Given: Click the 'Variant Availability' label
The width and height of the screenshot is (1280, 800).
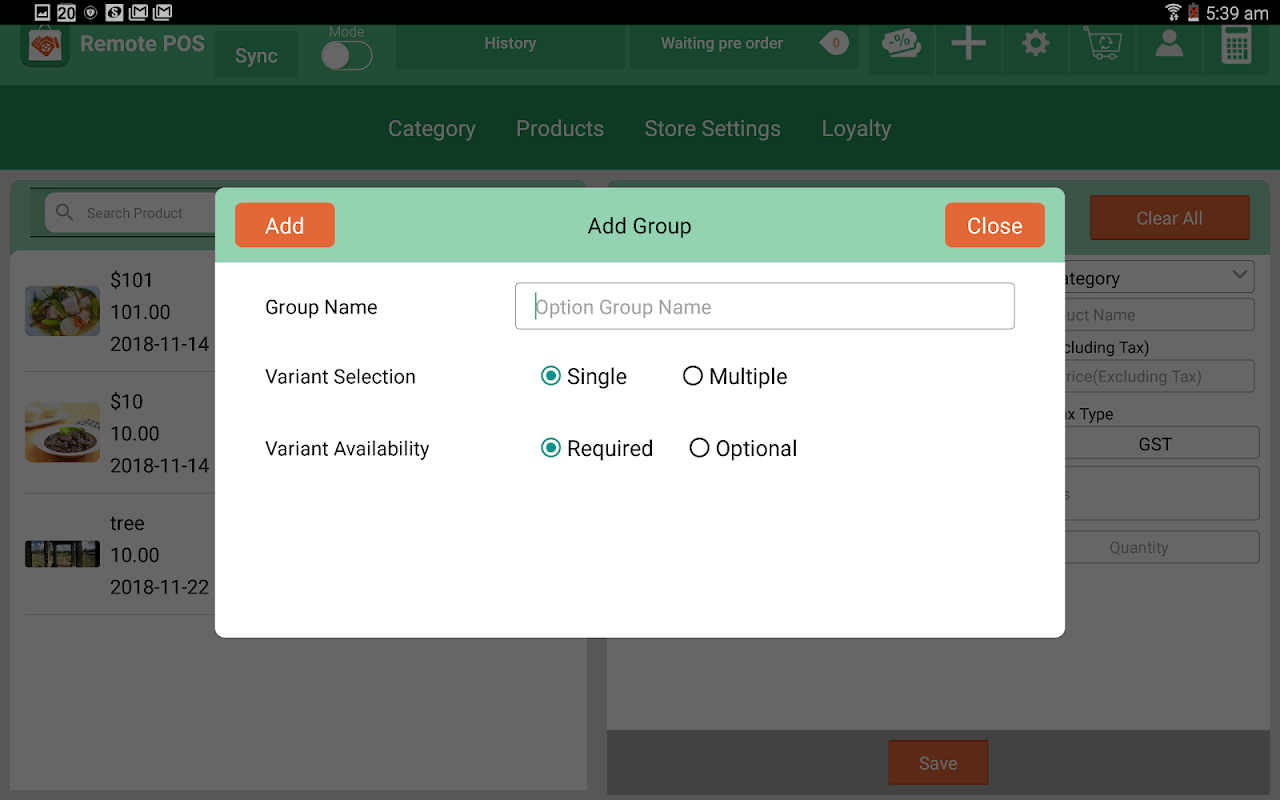Looking at the screenshot, I should click(347, 449).
